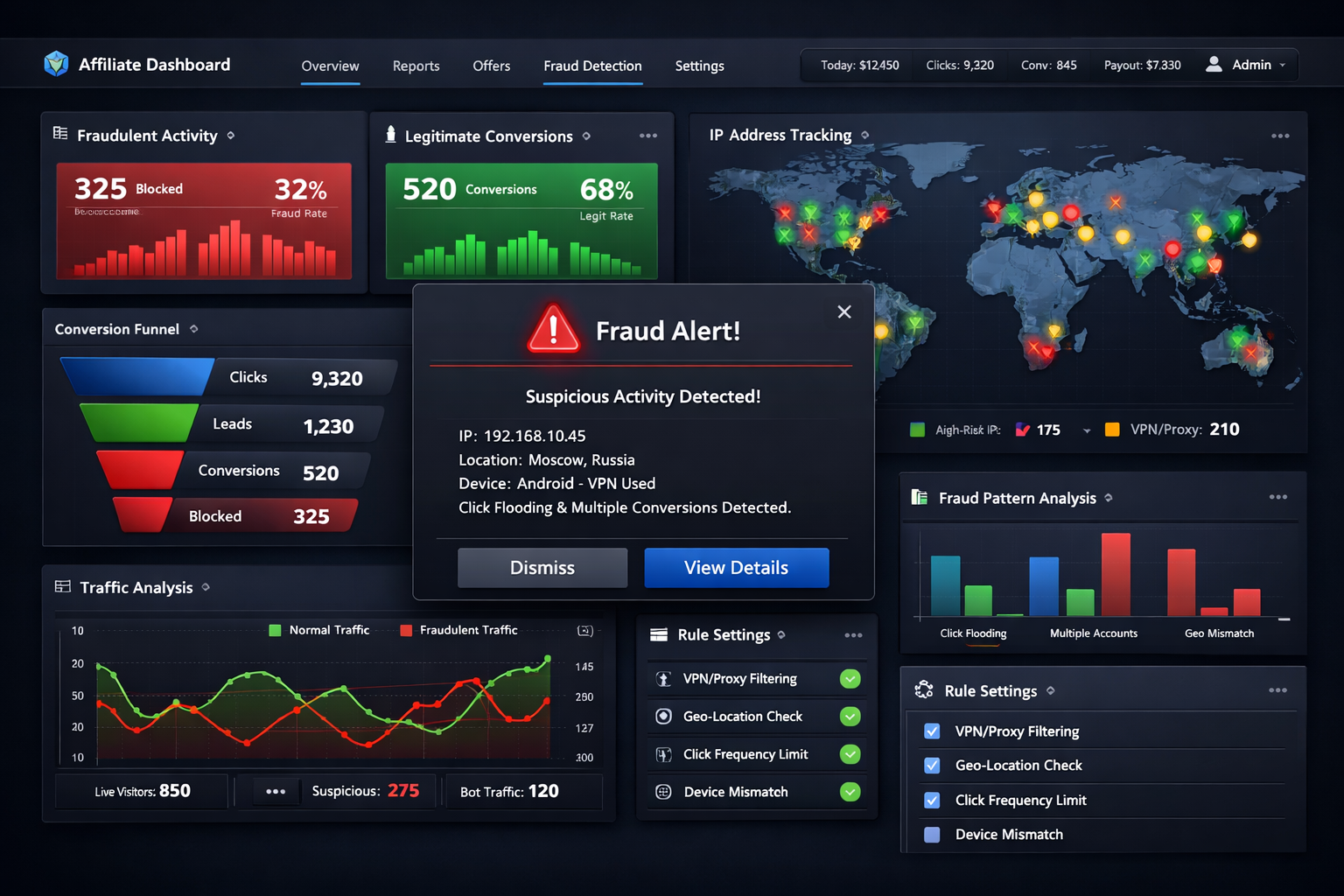Click the Admin user profile icon
Viewport: 1344px width, 896px height.
tap(1214, 64)
